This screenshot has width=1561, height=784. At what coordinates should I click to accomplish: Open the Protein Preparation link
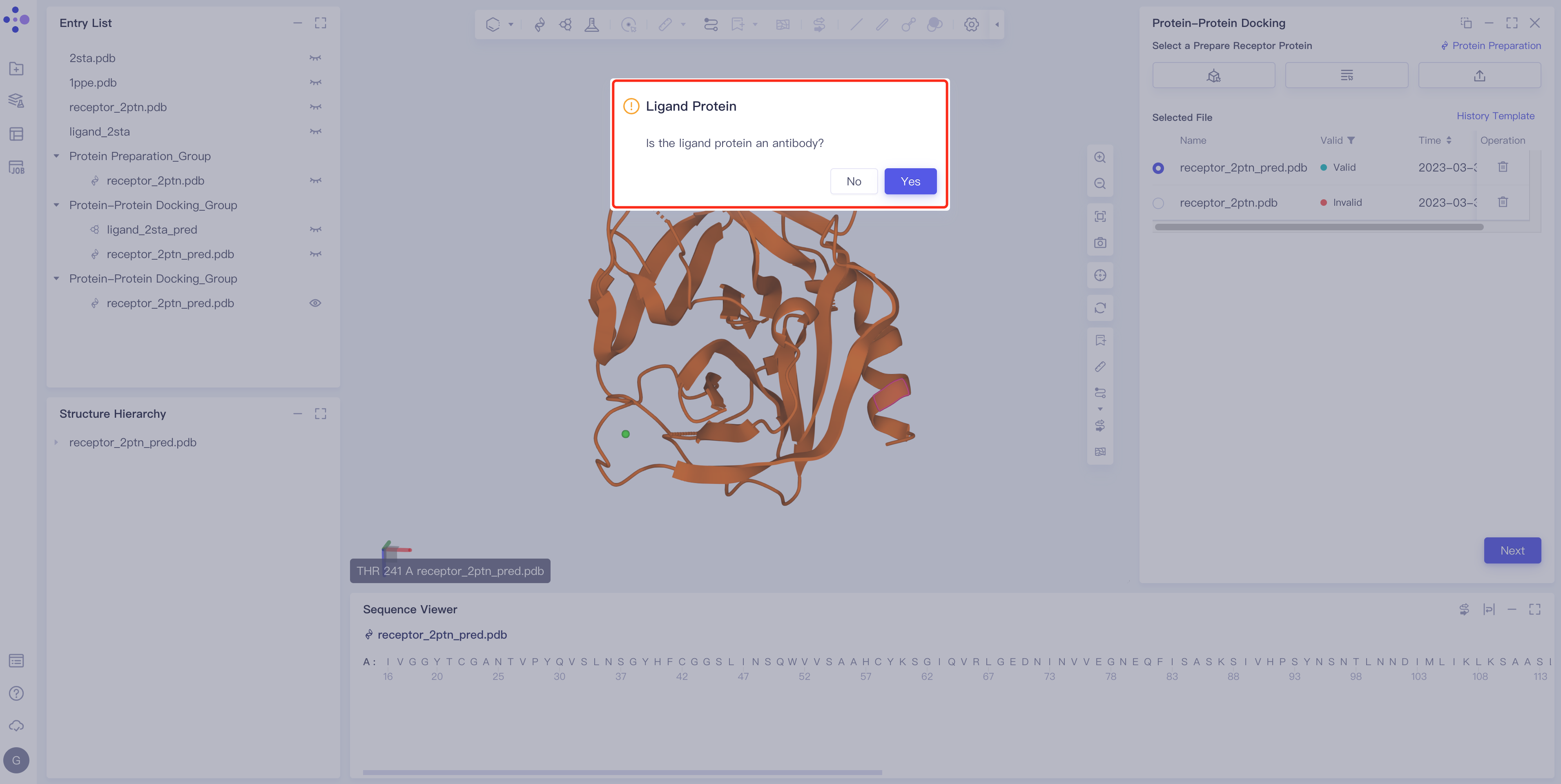[1490, 45]
